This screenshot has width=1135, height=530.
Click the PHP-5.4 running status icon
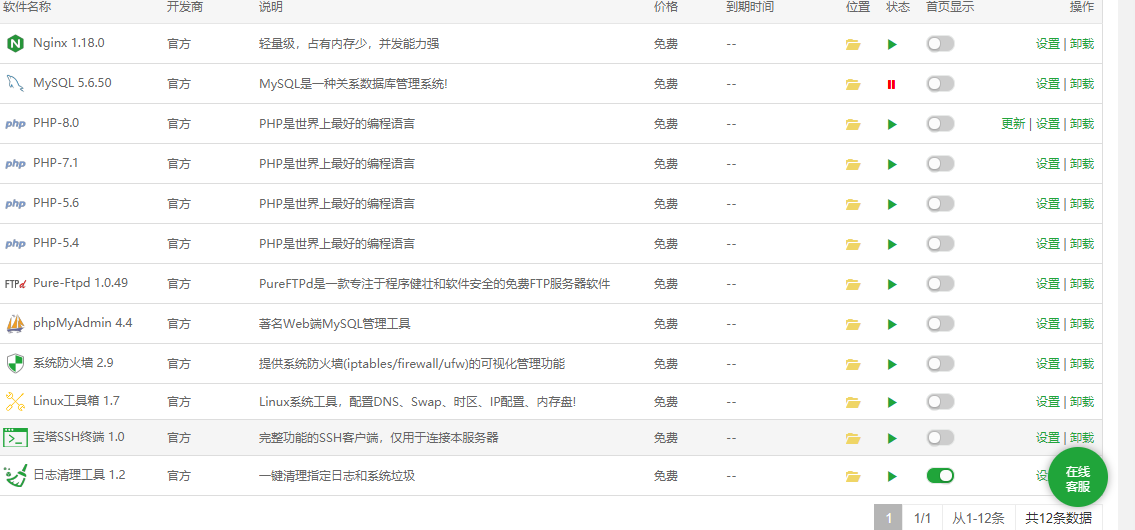(x=892, y=244)
